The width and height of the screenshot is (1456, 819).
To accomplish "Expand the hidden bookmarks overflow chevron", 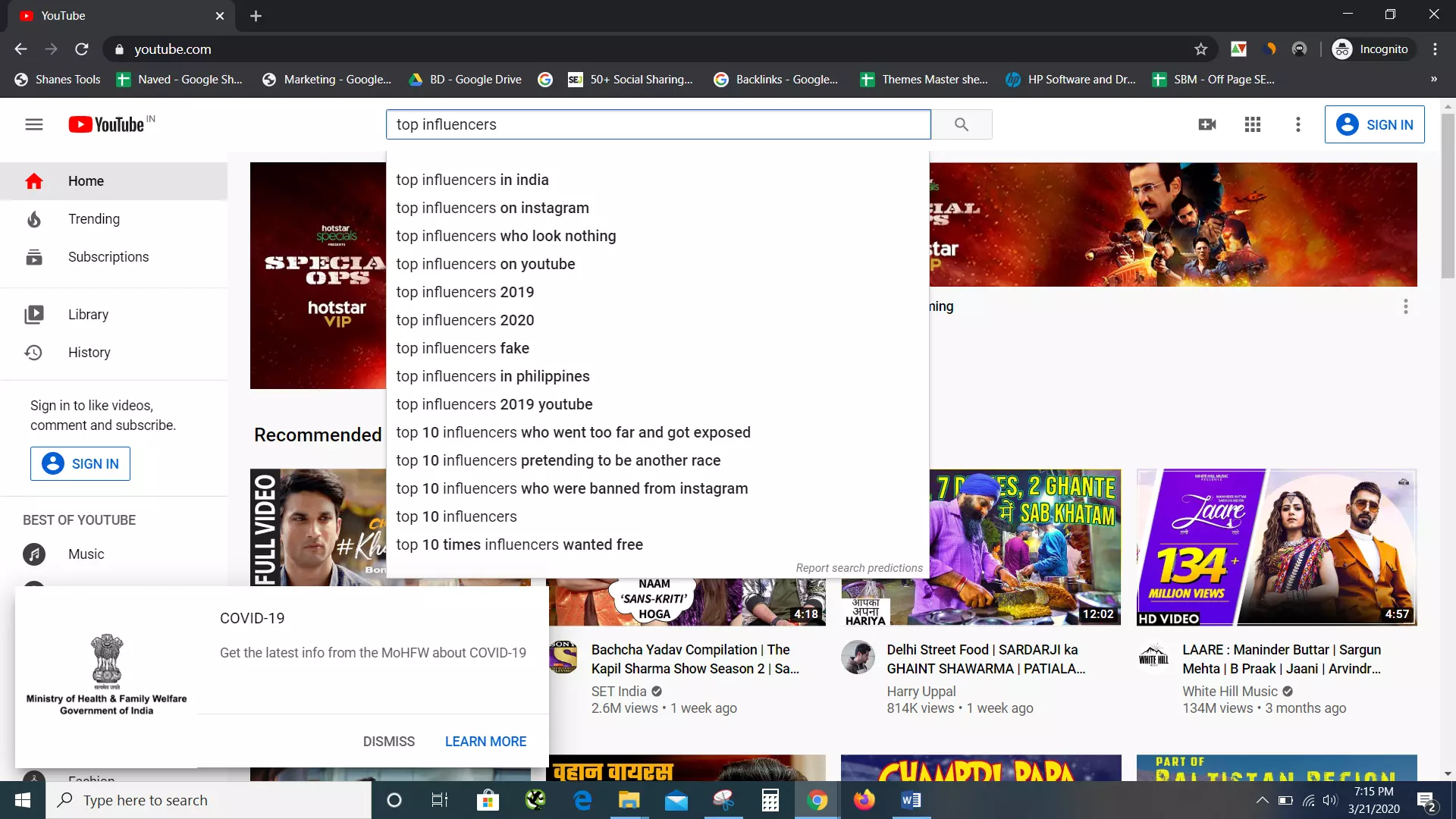I will (x=1434, y=80).
